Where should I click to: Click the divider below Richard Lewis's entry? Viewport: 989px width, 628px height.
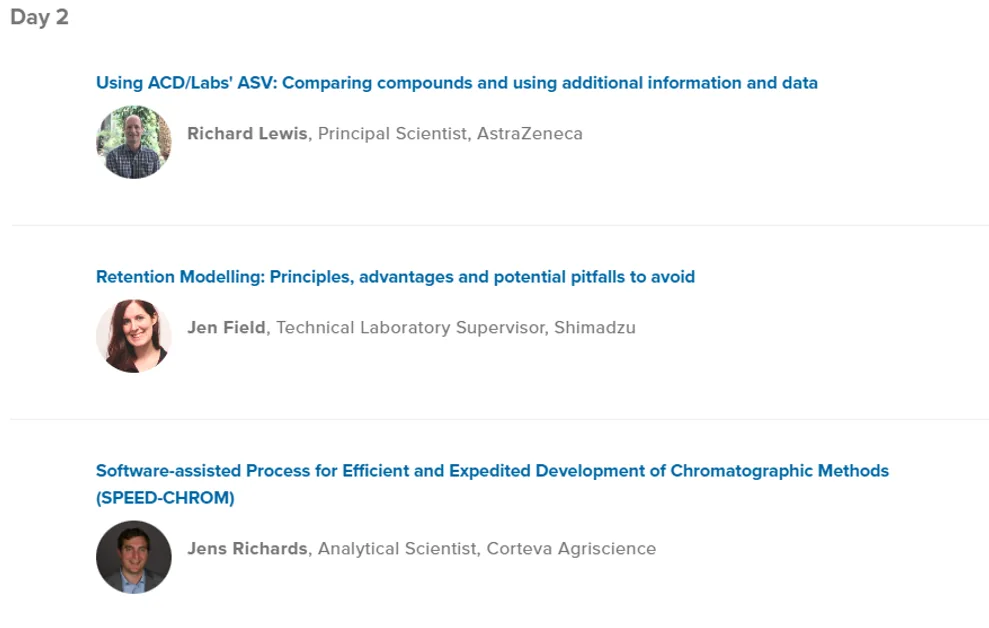click(500, 225)
